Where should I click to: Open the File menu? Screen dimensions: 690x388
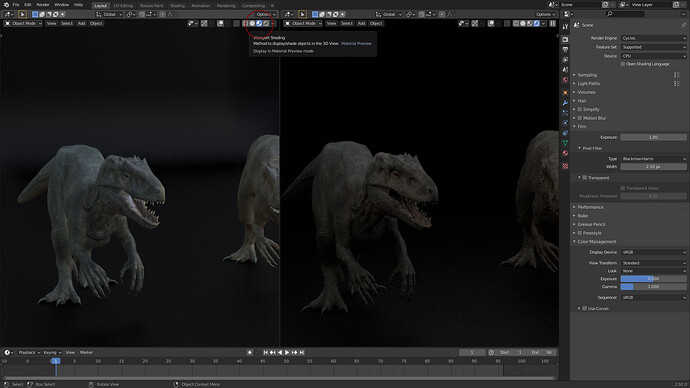coord(16,5)
